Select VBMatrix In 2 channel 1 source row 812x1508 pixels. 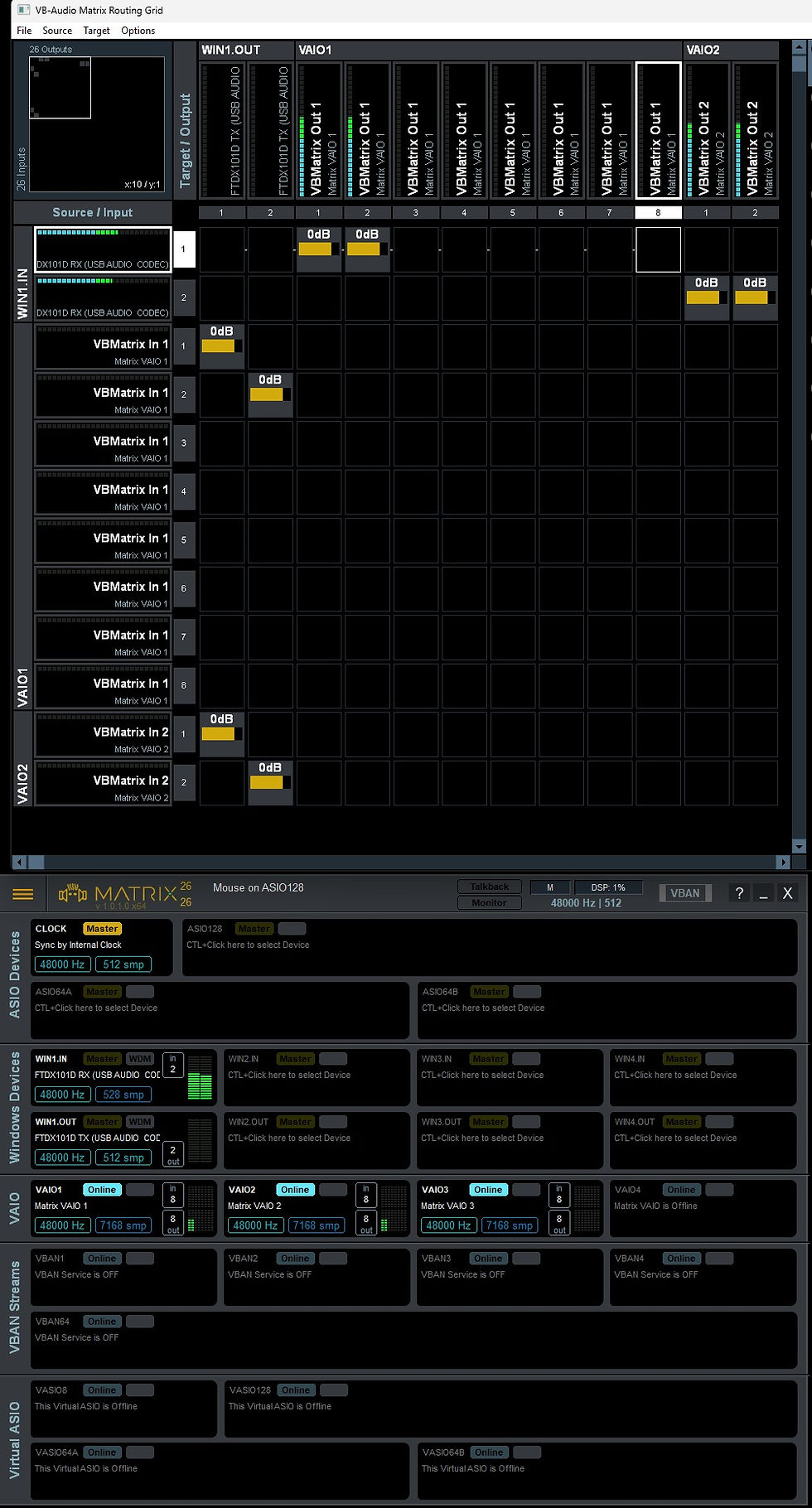[x=103, y=734]
